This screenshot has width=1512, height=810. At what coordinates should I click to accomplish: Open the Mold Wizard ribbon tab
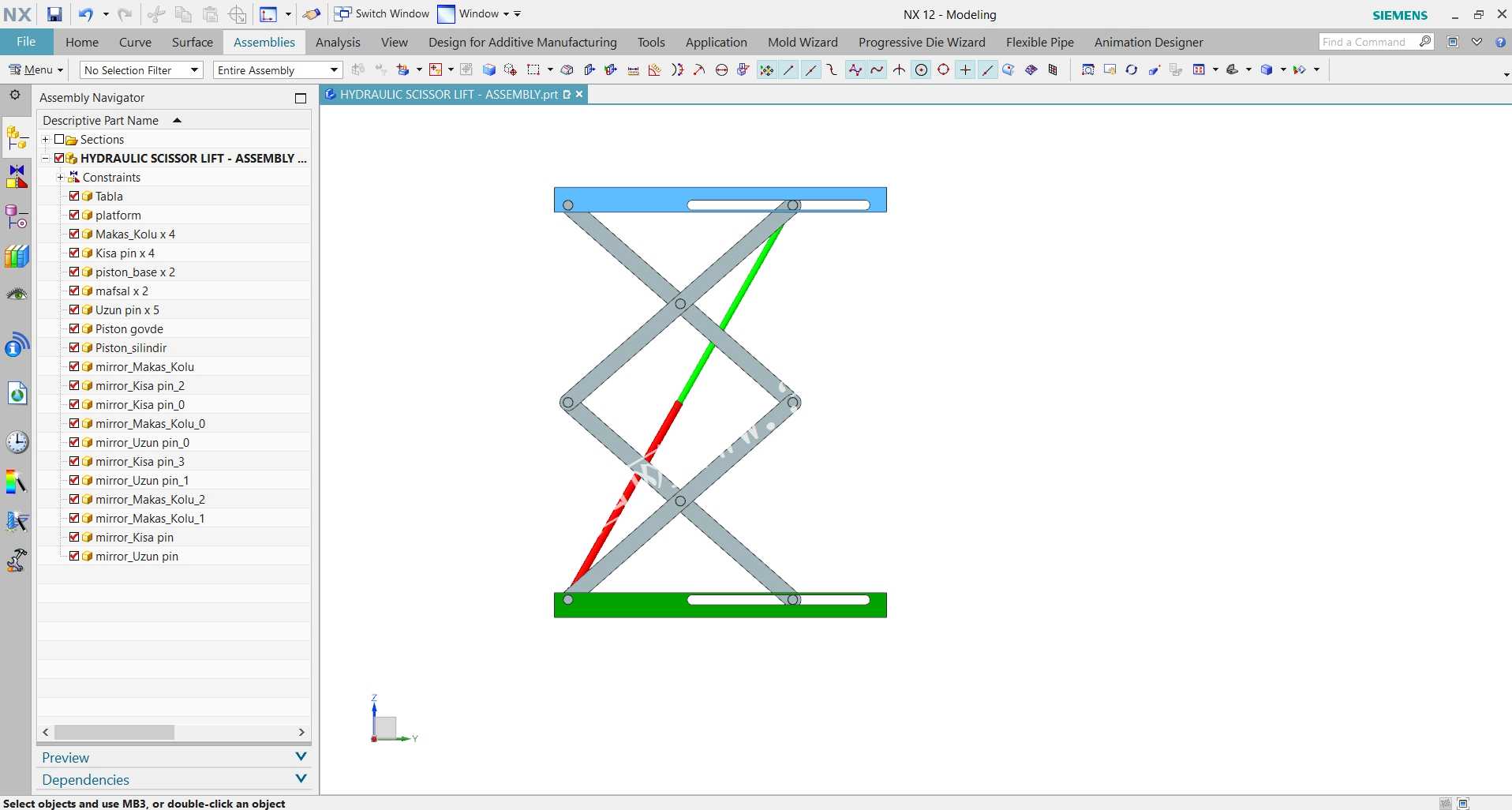pos(803,42)
